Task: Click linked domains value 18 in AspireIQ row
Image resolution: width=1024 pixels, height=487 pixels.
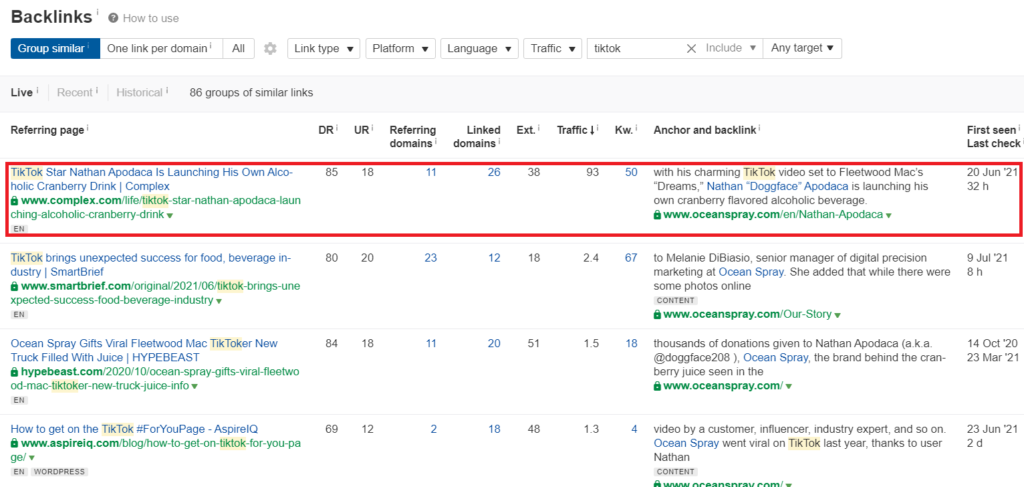Action: point(494,429)
